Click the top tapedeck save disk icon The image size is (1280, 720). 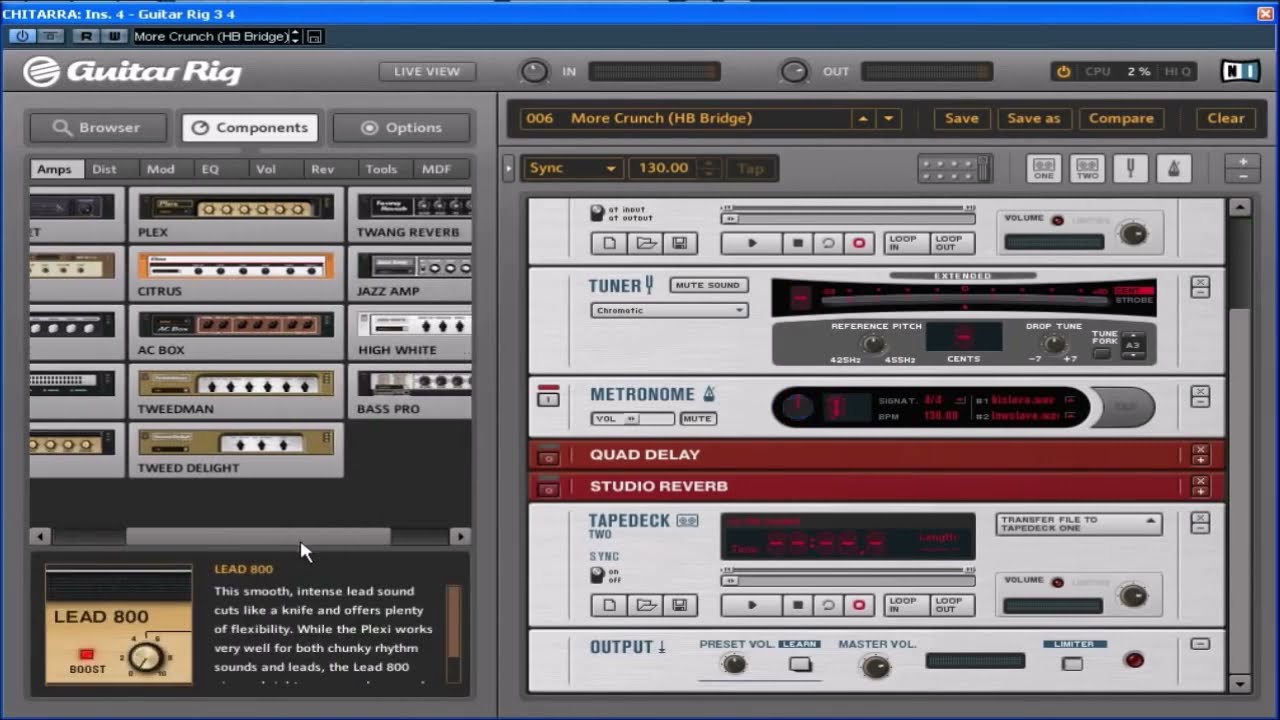click(x=679, y=243)
